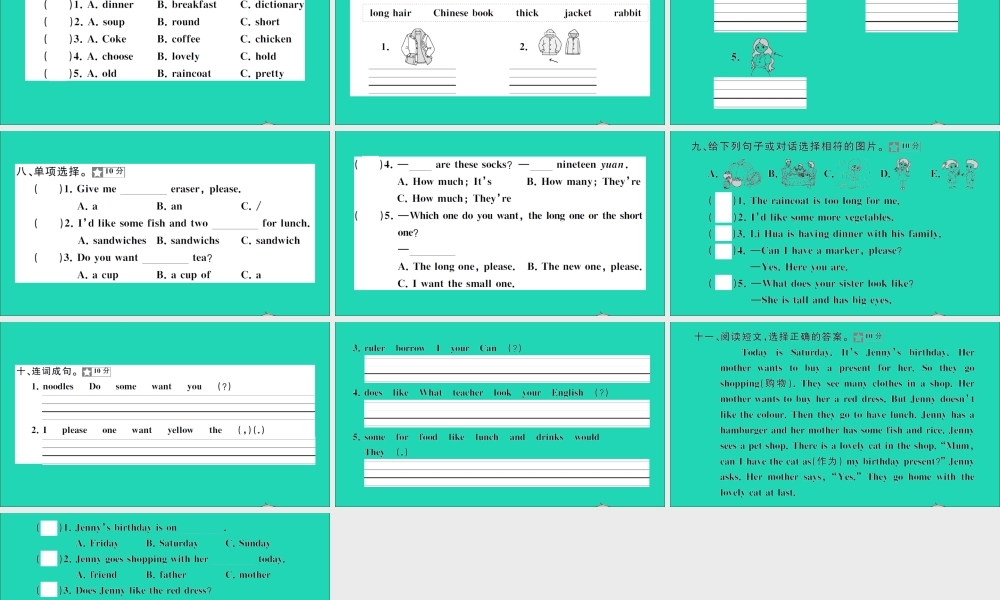Click the answer lines under 'noodles Do some want you'
1000x600 pixels.
(x=179, y=407)
